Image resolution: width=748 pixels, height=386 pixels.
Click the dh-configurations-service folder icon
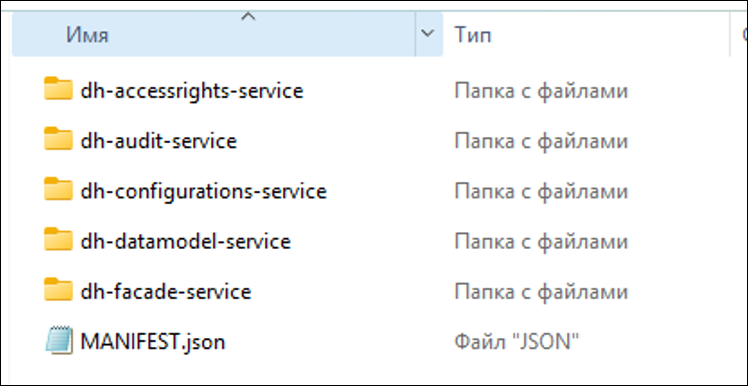pos(58,189)
